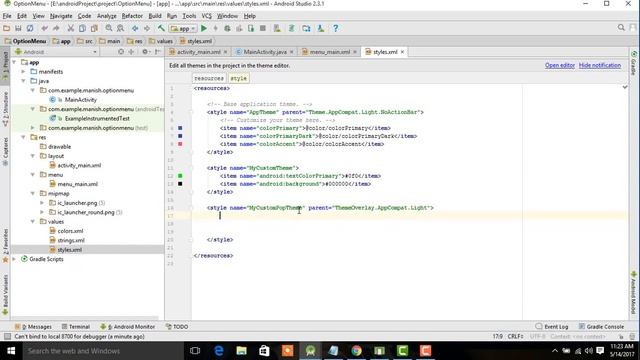Image resolution: width=640 pixels, height=360 pixels.
Task: Click the Copy toolbar icon
Action: [x=82, y=28]
